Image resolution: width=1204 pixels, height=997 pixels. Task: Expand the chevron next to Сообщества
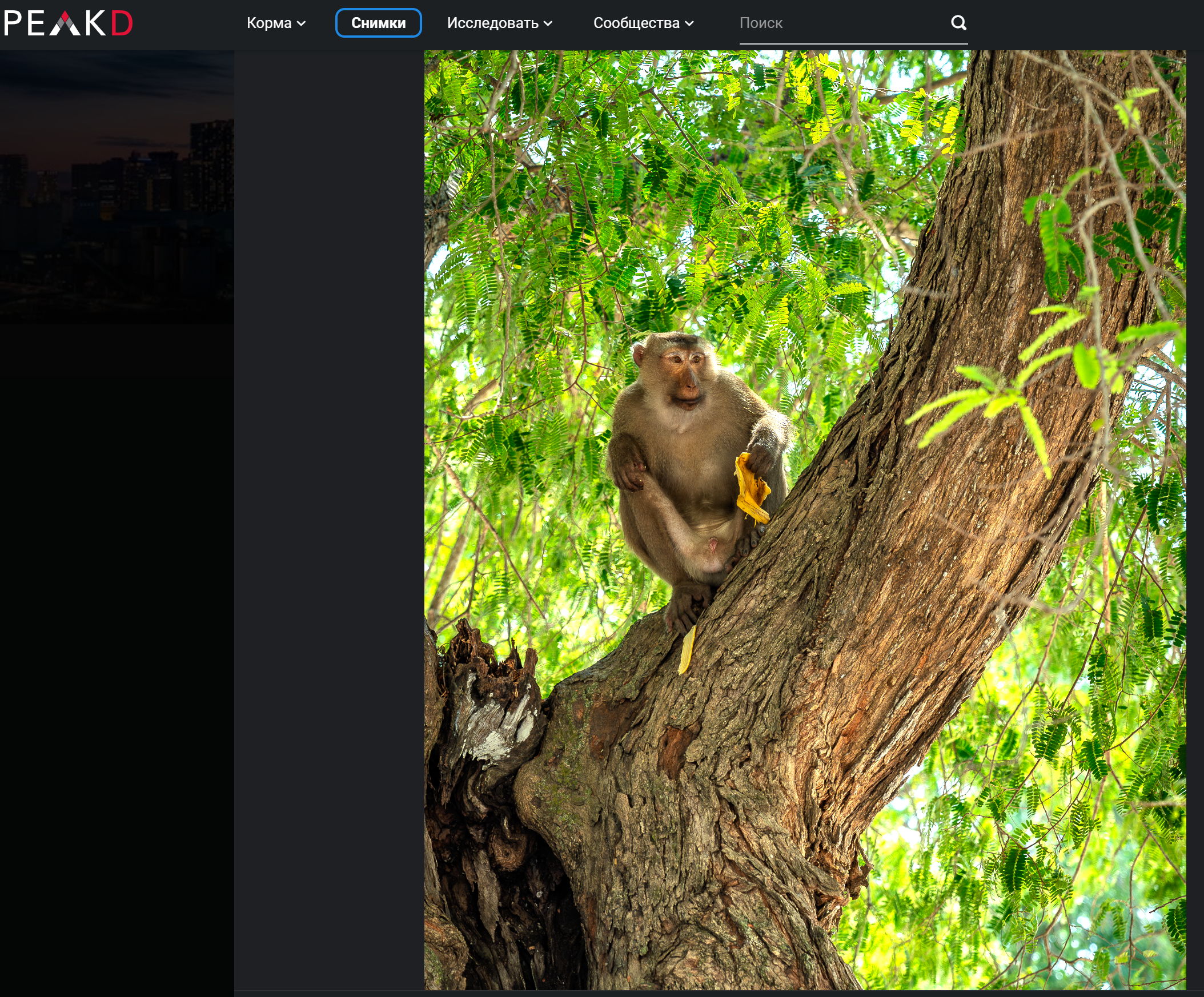click(689, 24)
